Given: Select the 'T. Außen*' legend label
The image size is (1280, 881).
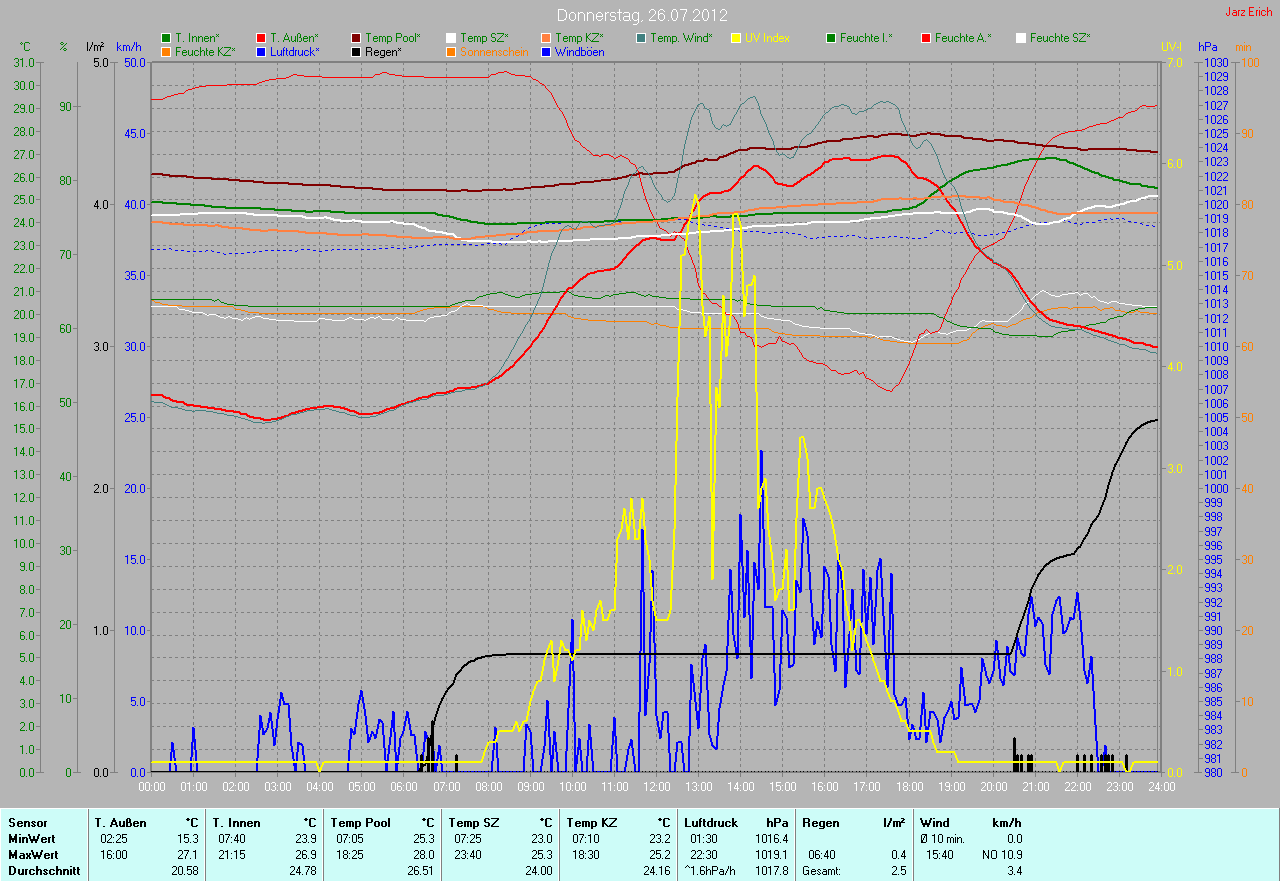Looking at the screenshot, I should (294, 38).
